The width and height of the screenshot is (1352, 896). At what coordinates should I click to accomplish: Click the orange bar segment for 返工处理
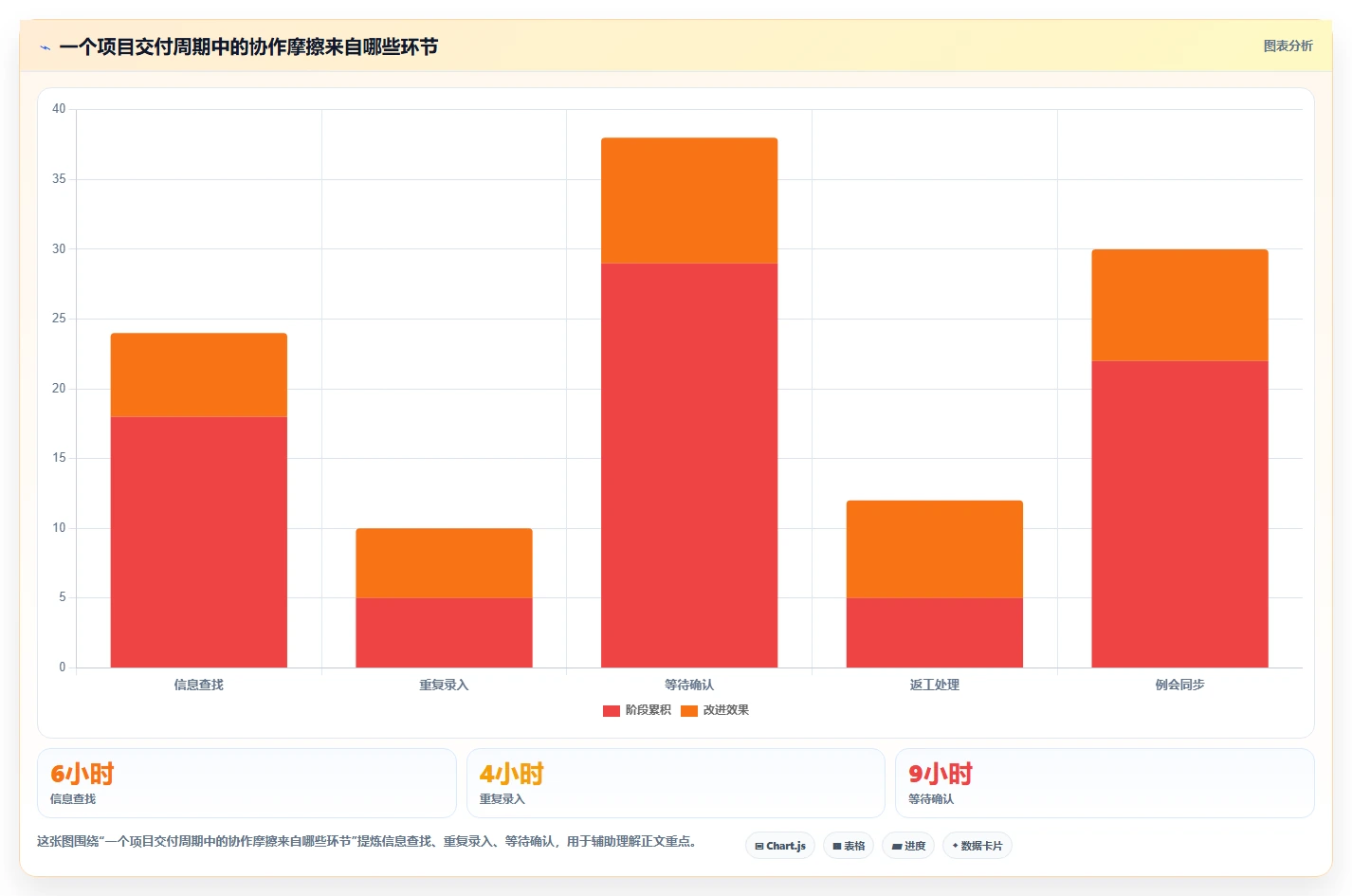[x=935, y=549]
